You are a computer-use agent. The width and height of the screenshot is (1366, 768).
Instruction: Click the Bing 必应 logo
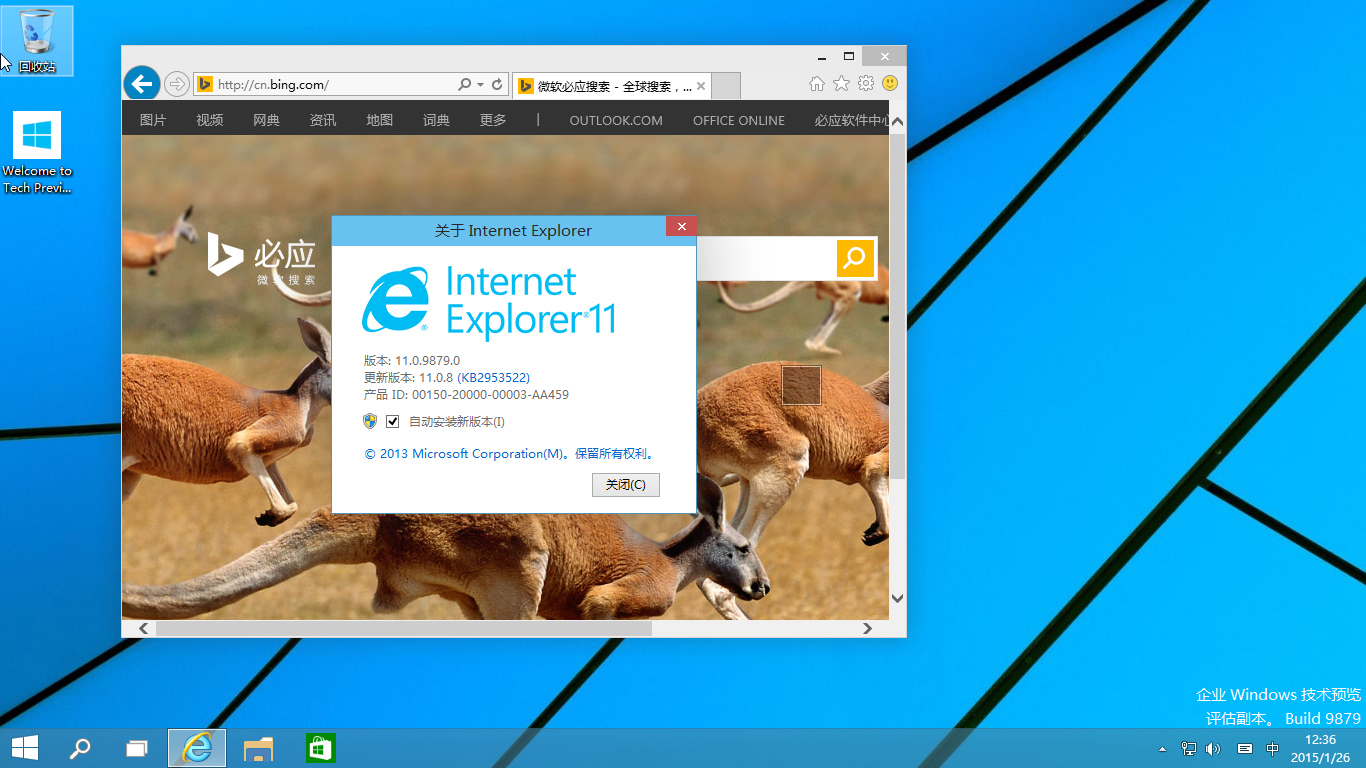pyautogui.click(x=262, y=258)
